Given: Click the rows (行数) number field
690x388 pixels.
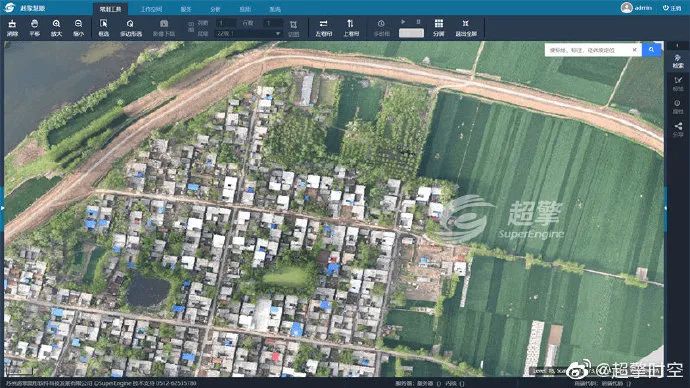Looking at the screenshot, I should click(x=273, y=23).
